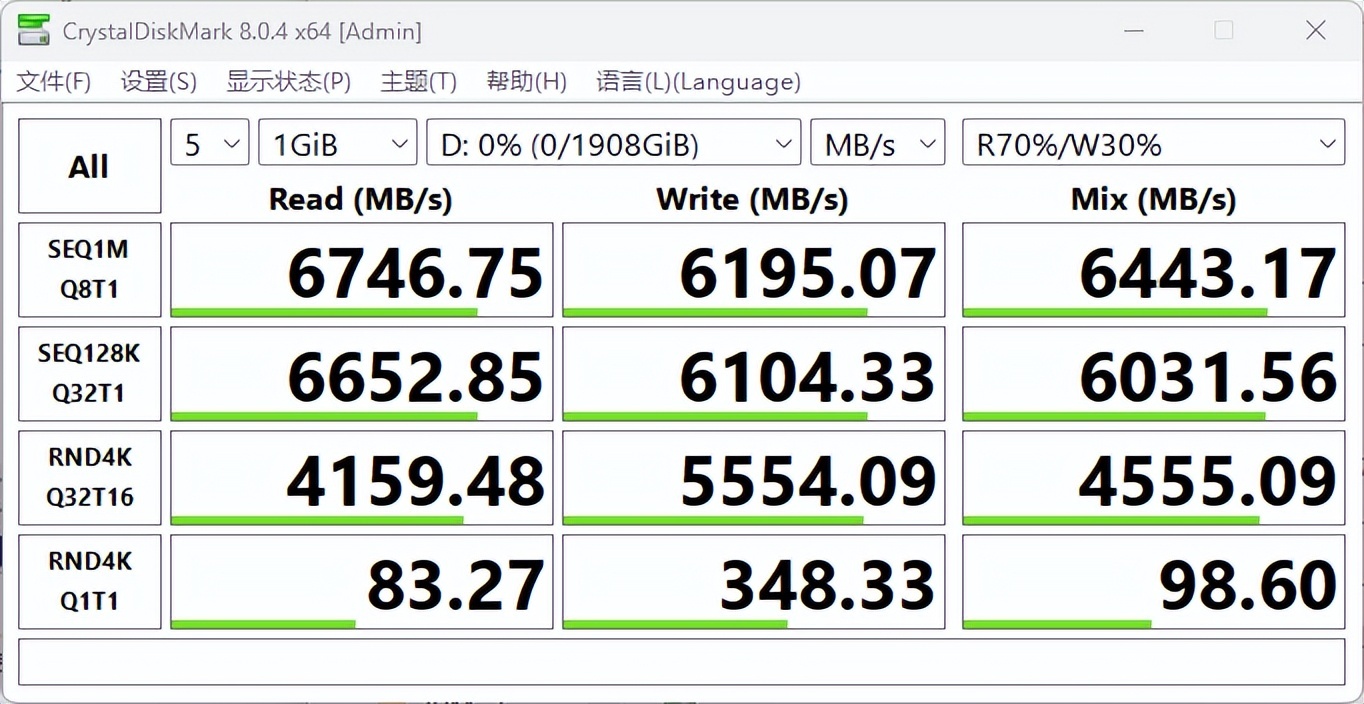
Task: Expand the R70%/W30% mix ratio dropdown
Action: pyautogui.click(x=1153, y=145)
